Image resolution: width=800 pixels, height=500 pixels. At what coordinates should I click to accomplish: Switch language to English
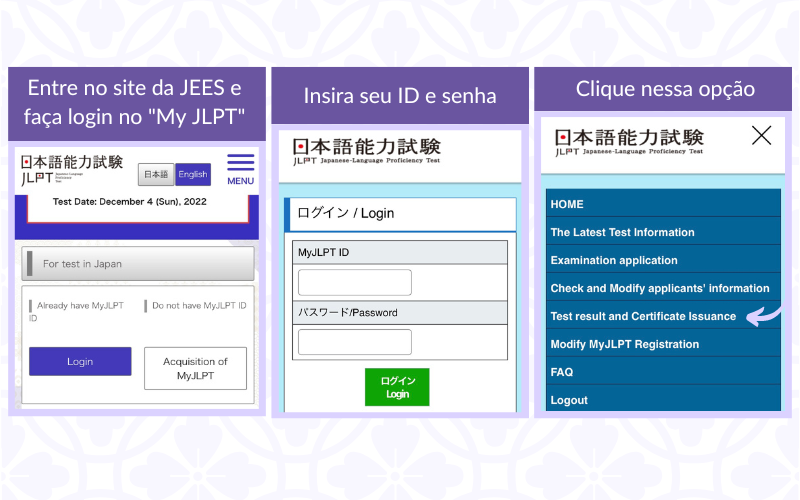(x=193, y=174)
